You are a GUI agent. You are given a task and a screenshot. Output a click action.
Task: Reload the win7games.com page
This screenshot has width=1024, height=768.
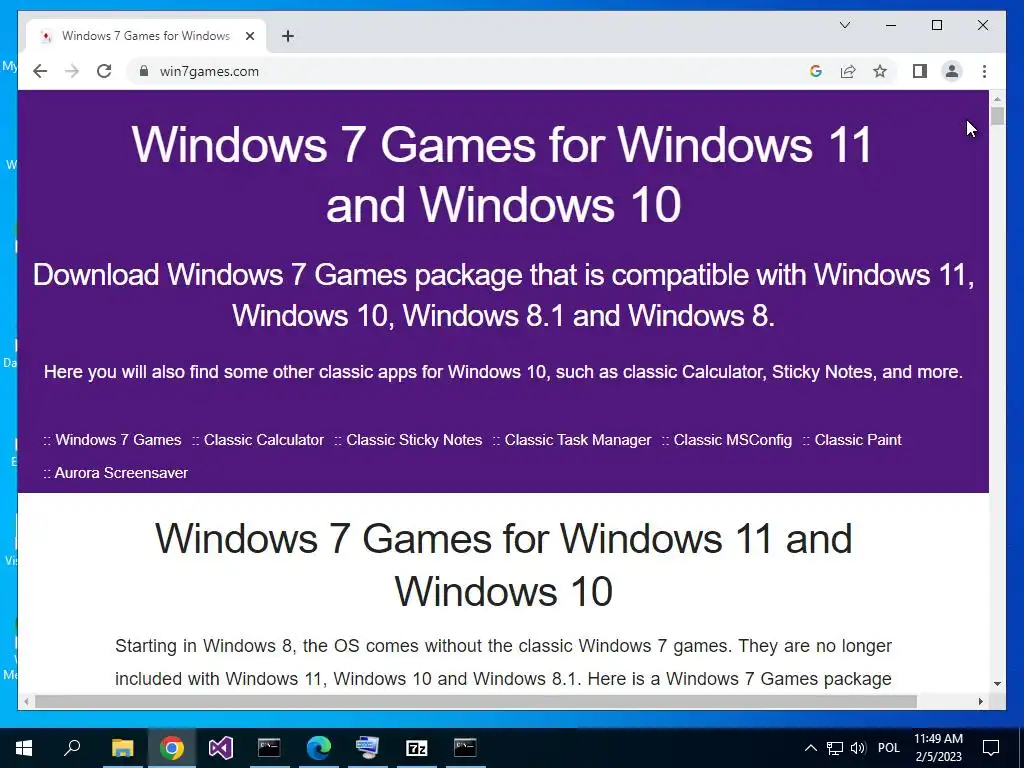(x=104, y=71)
